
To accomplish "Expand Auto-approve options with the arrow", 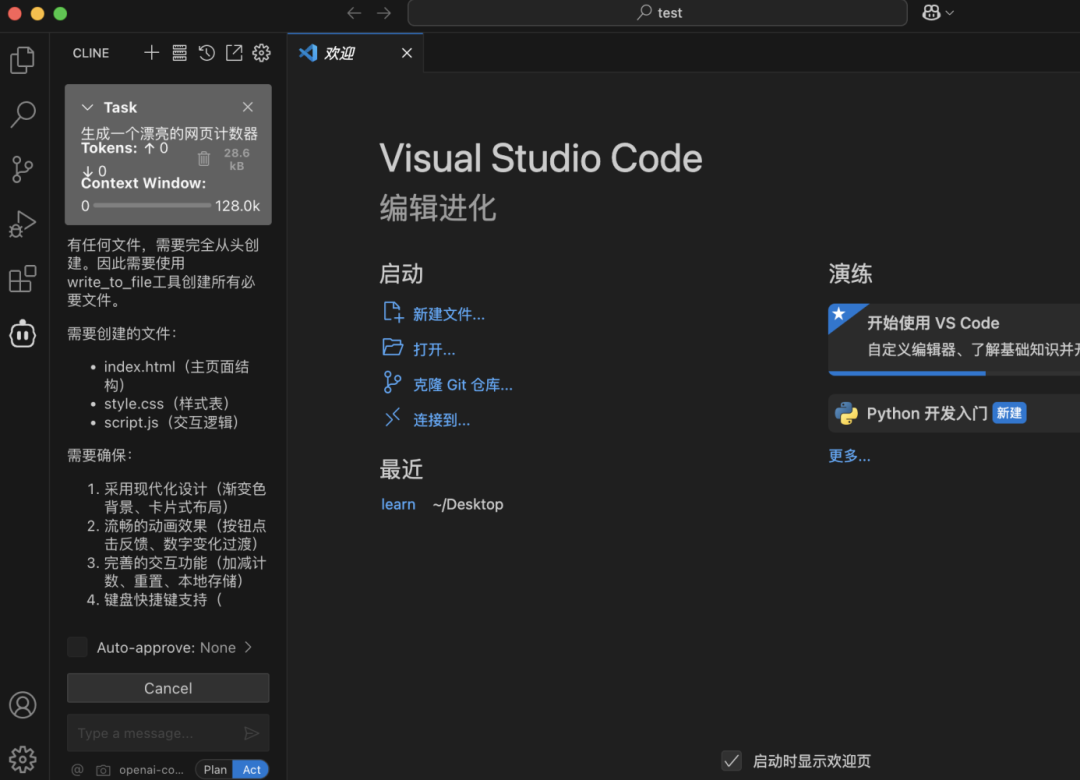I will point(247,647).
